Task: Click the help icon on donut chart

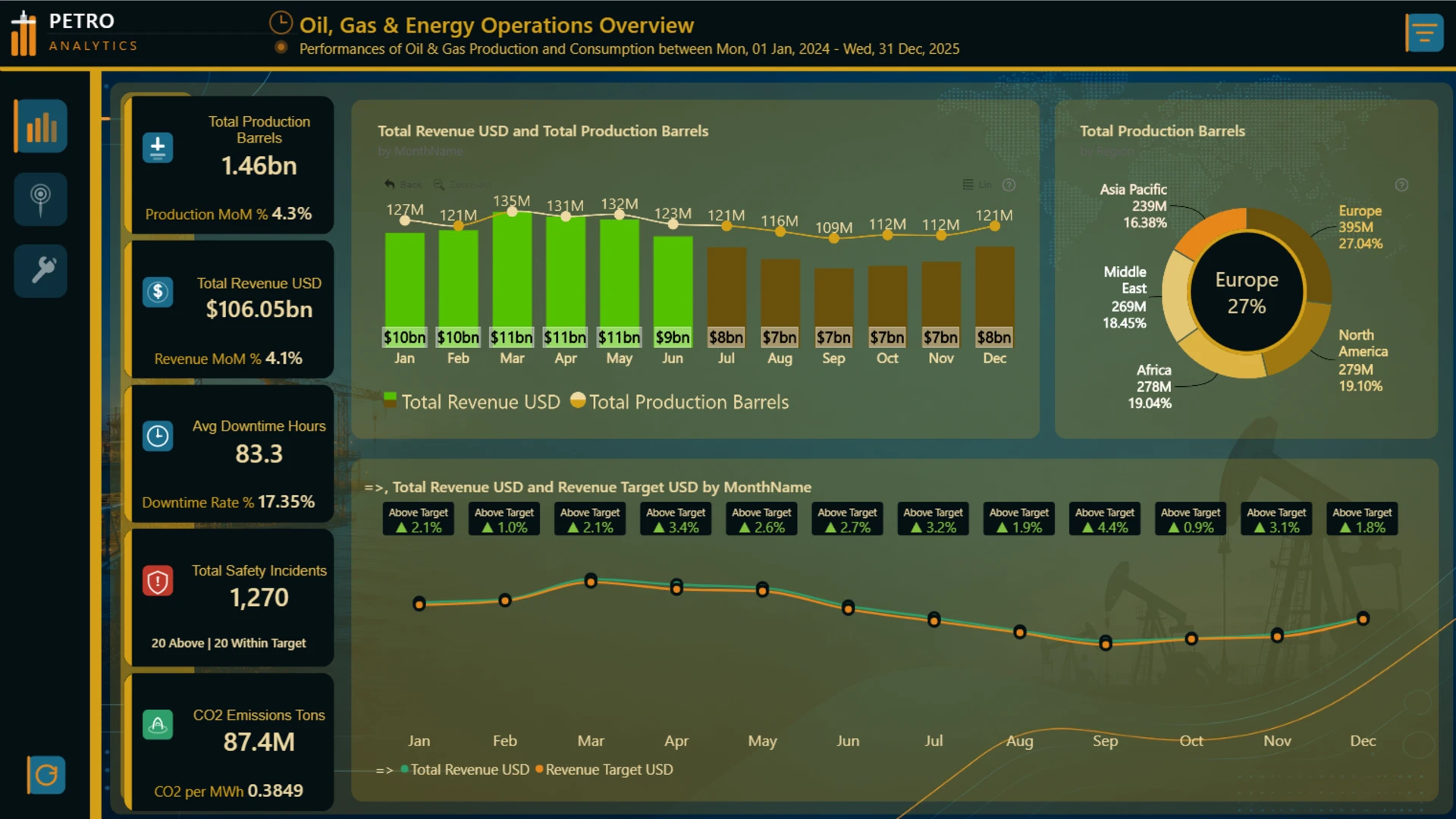Action: pos(1401,185)
